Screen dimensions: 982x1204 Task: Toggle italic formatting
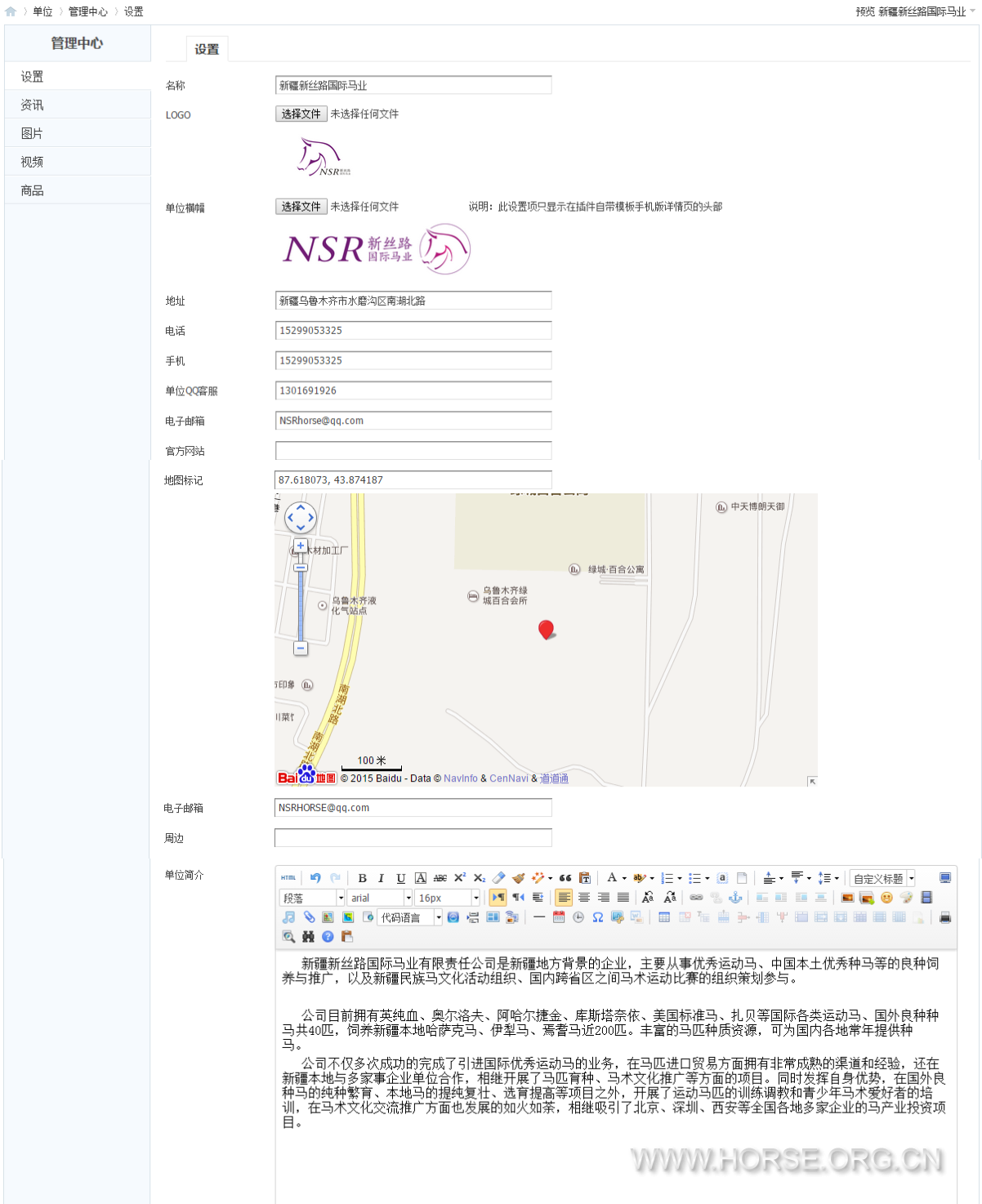pyautogui.click(x=381, y=878)
